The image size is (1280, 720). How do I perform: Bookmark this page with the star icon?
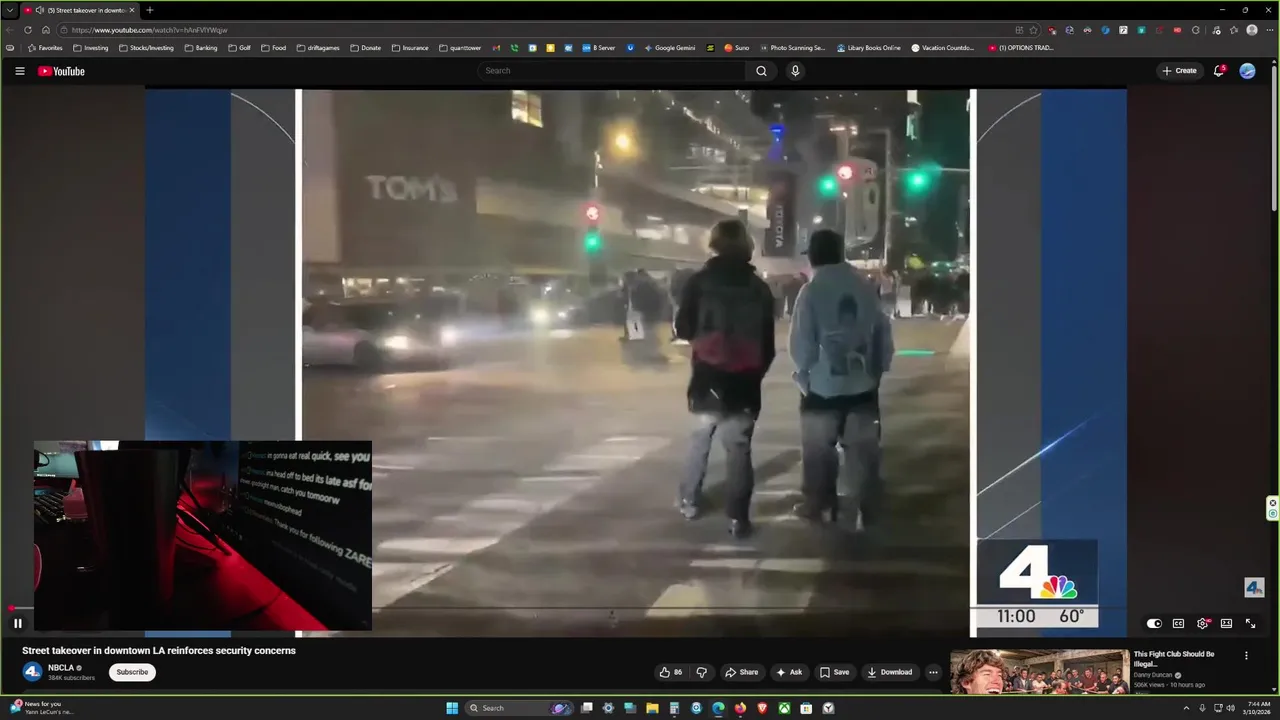click(x=1033, y=30)
